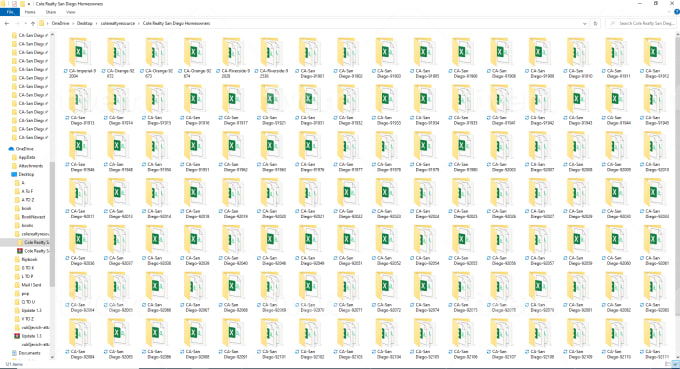Open chevron after OneDrive in address bar
The height and width of the screenshot is (369, 680).
(x=73, y=23)
